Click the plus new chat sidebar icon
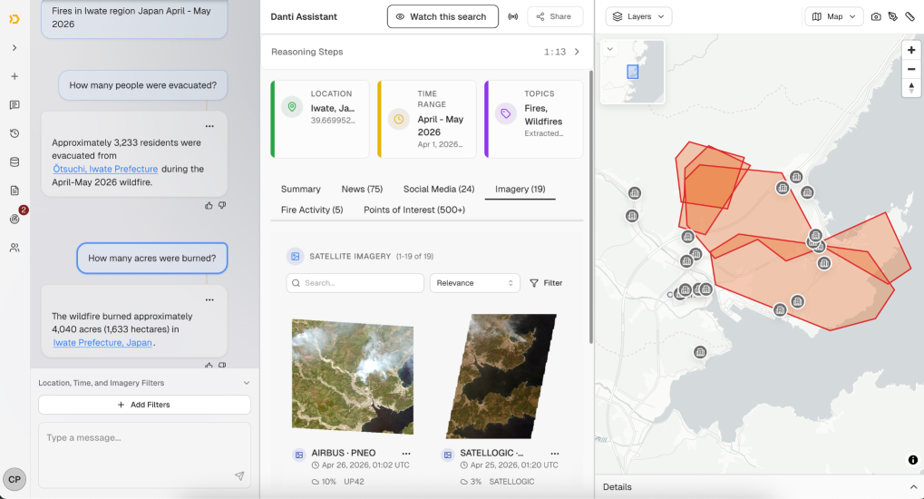Screen dimensions: 924x499 (15, 76)
